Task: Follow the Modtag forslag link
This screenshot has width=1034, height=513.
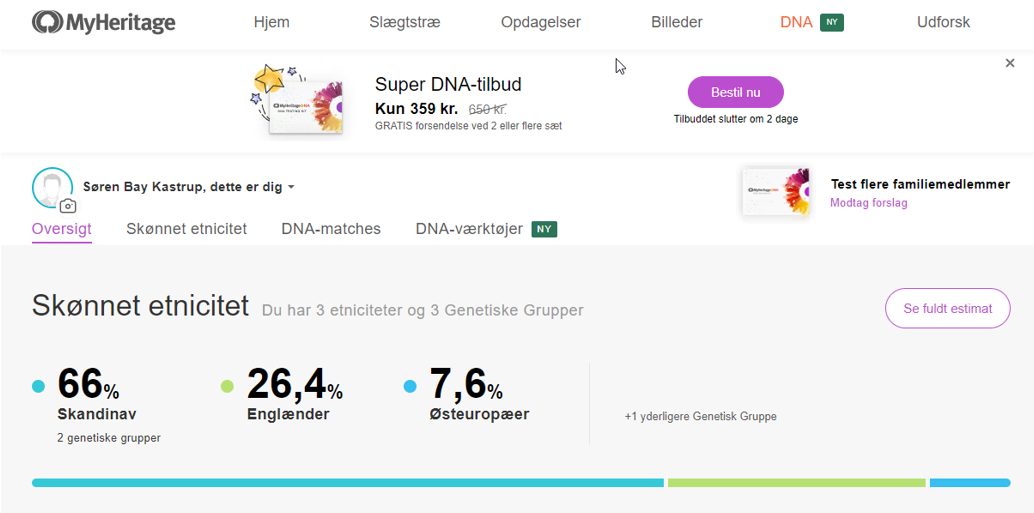Action: [x=868, y=203]
